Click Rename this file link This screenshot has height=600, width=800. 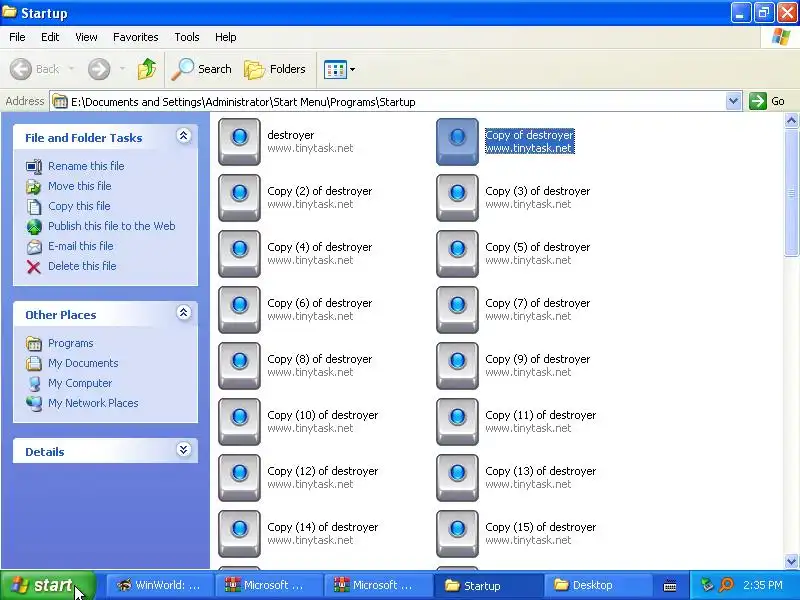[86, 166]
